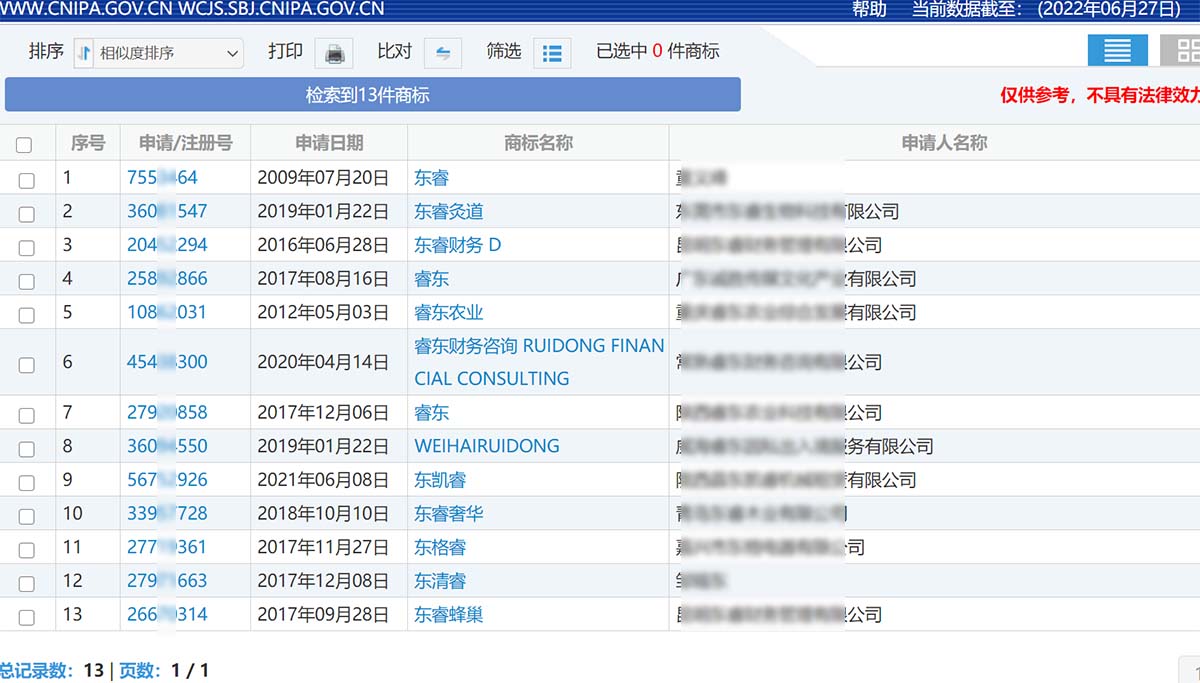Viewport: 1200px width, 683px height.
Task: Click the printer icon next to 打印
Action: 334,53
